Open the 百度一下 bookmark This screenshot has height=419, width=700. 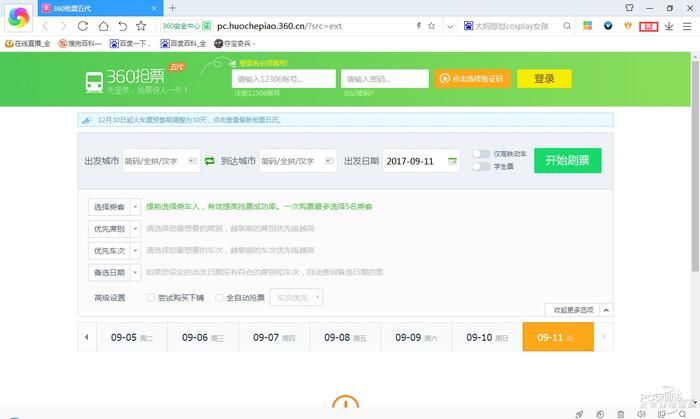(x=129, y=43)
